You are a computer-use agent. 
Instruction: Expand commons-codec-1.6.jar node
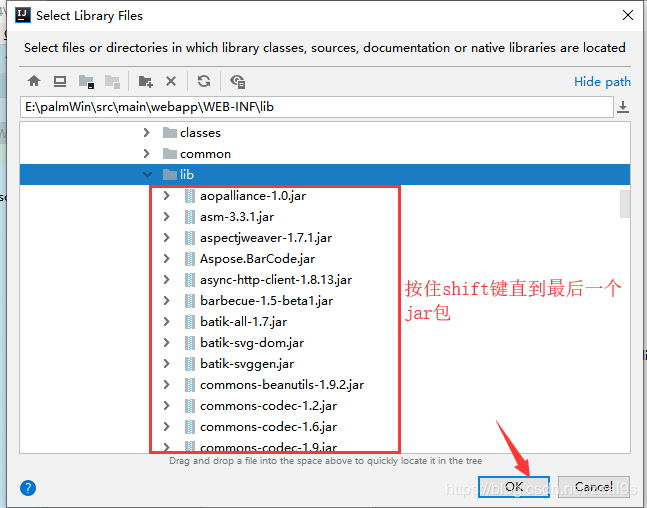(x=166, y=427)
